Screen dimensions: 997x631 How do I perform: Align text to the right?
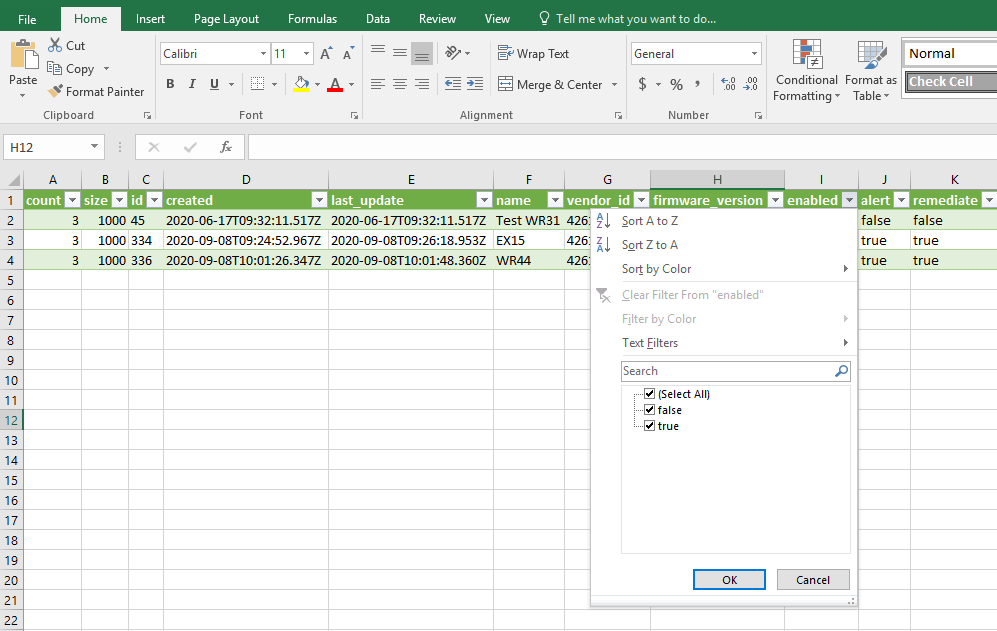(x=422, y=84)
